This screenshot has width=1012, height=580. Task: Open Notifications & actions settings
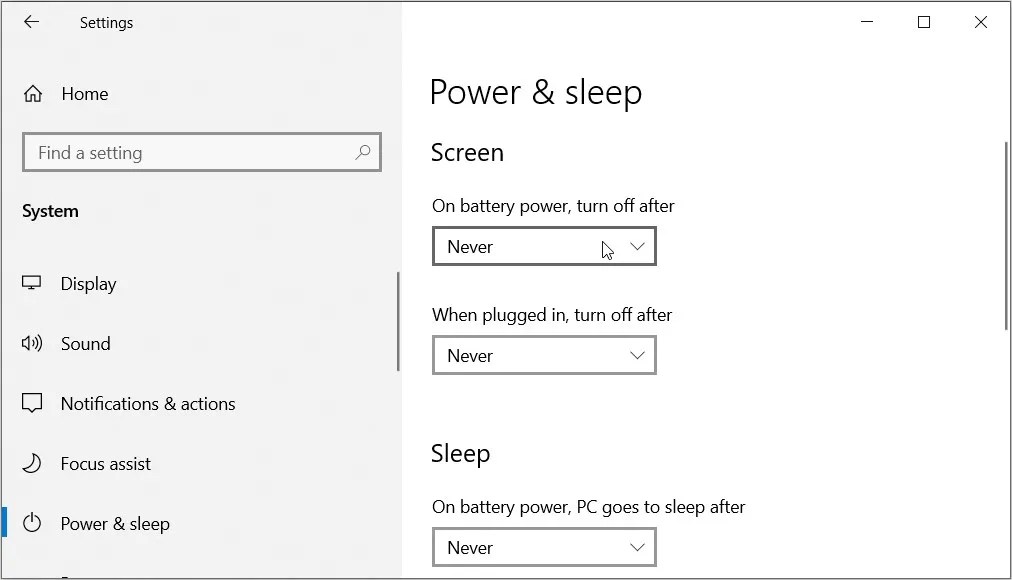point(148,403)
